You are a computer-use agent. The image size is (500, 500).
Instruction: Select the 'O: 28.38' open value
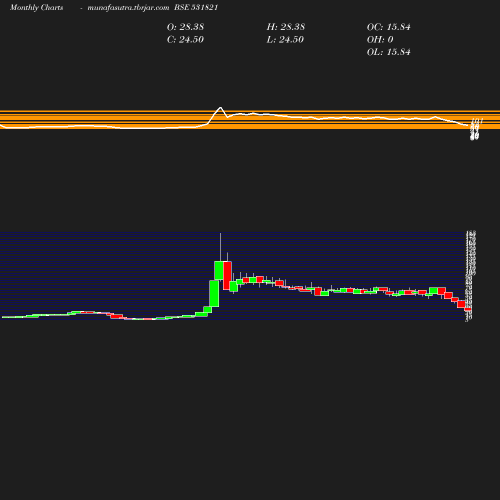tap(185, 27)
